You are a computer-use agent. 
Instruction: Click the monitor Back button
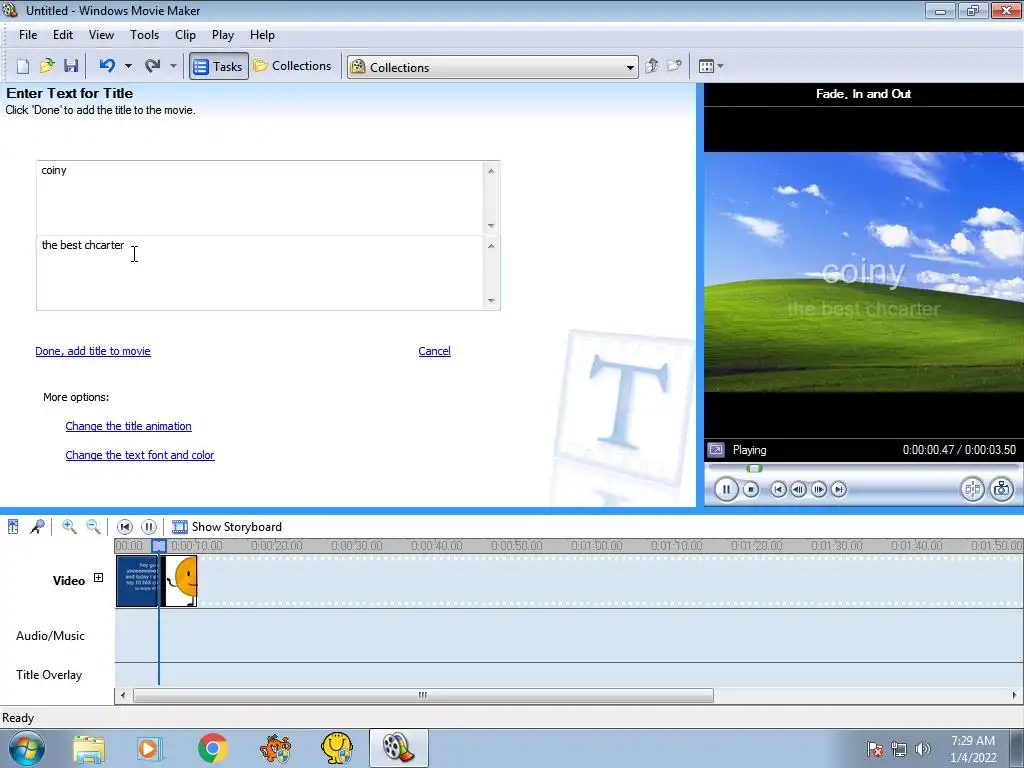[778, 489]
